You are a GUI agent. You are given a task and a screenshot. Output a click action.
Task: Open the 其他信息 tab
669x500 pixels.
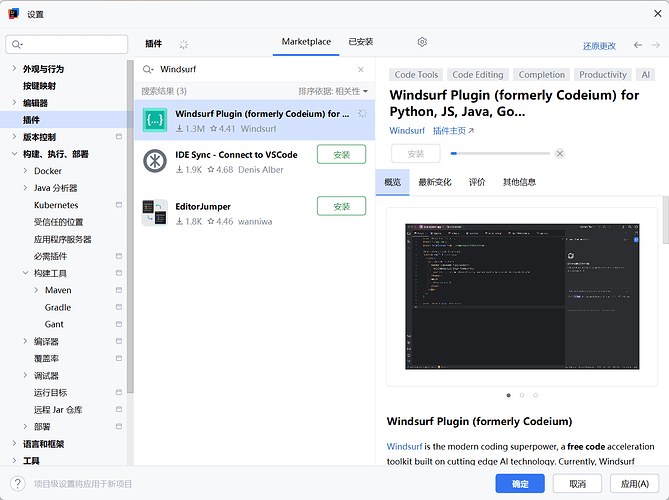tap(519, 182)
